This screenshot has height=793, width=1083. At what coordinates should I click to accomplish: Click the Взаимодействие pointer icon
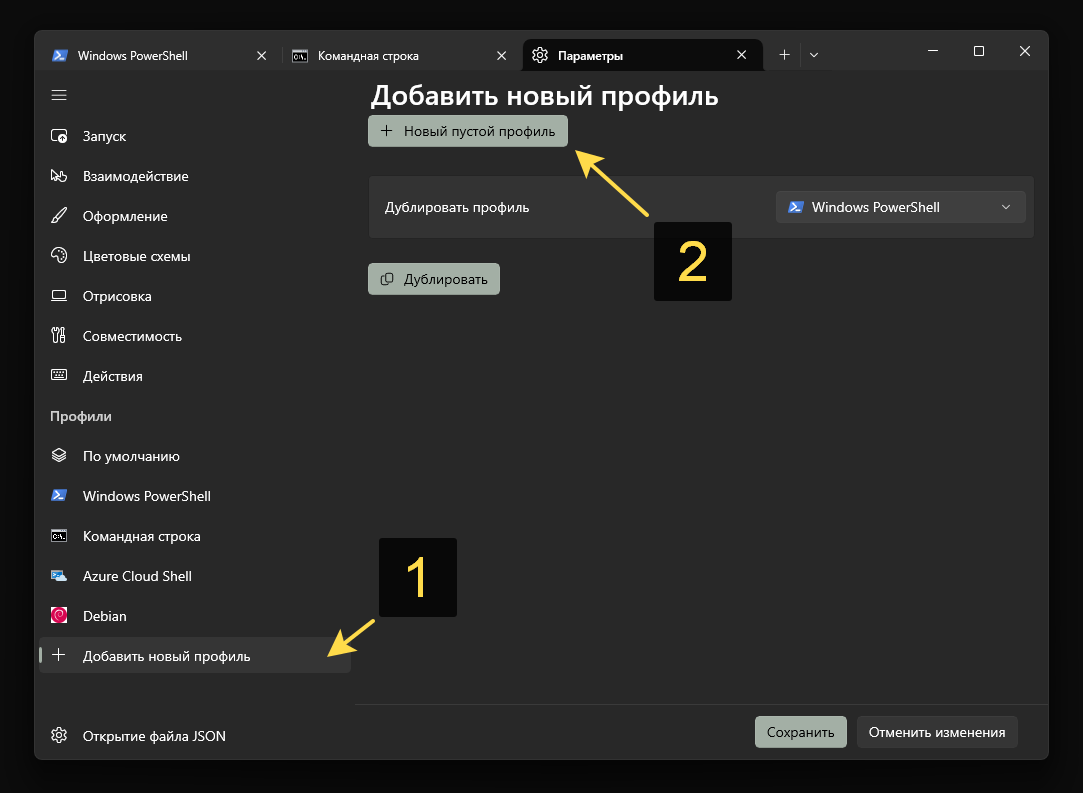click(59, 175)
